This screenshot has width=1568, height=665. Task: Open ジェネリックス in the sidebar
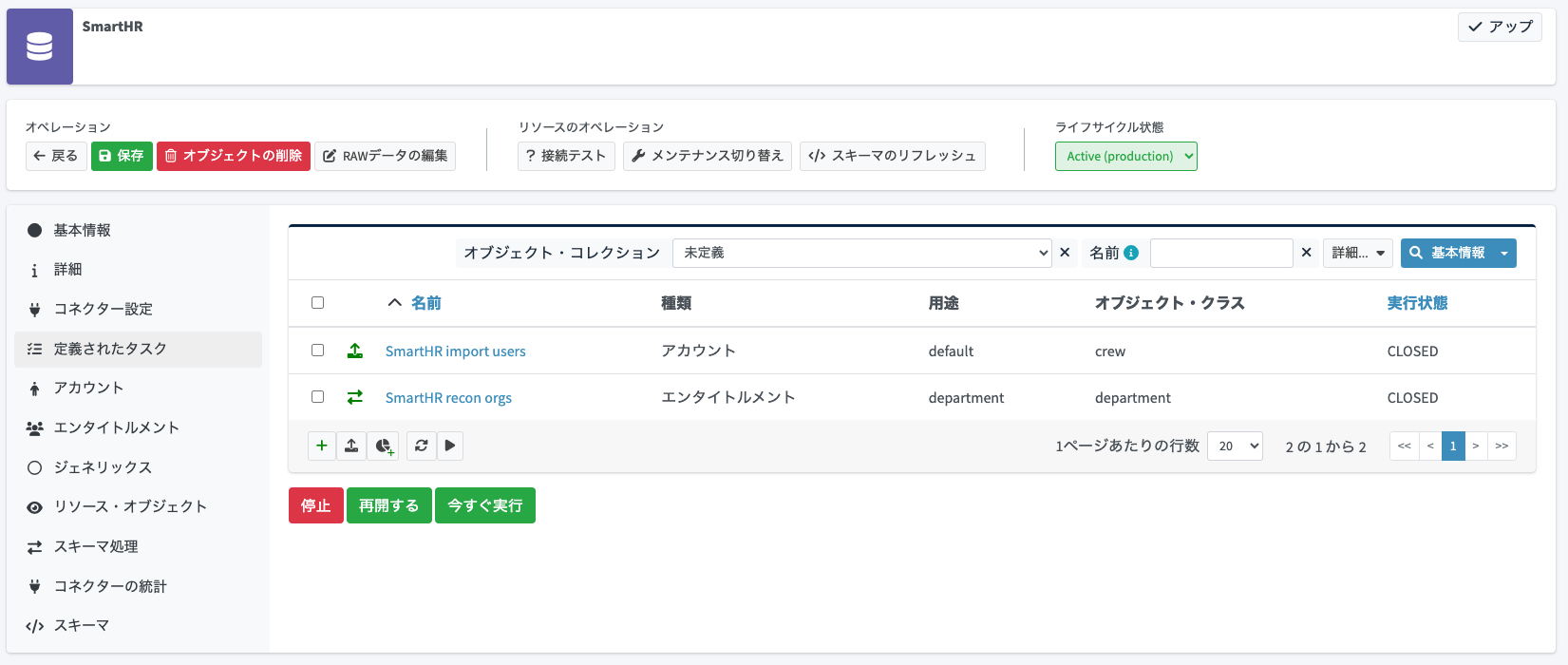click(x=139, y=467)
